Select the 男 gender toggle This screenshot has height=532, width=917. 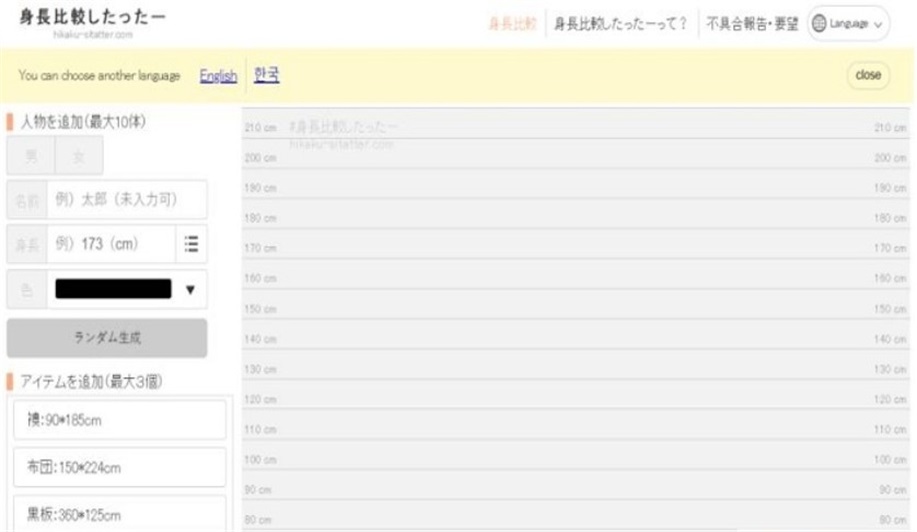(x=31, y=156)
